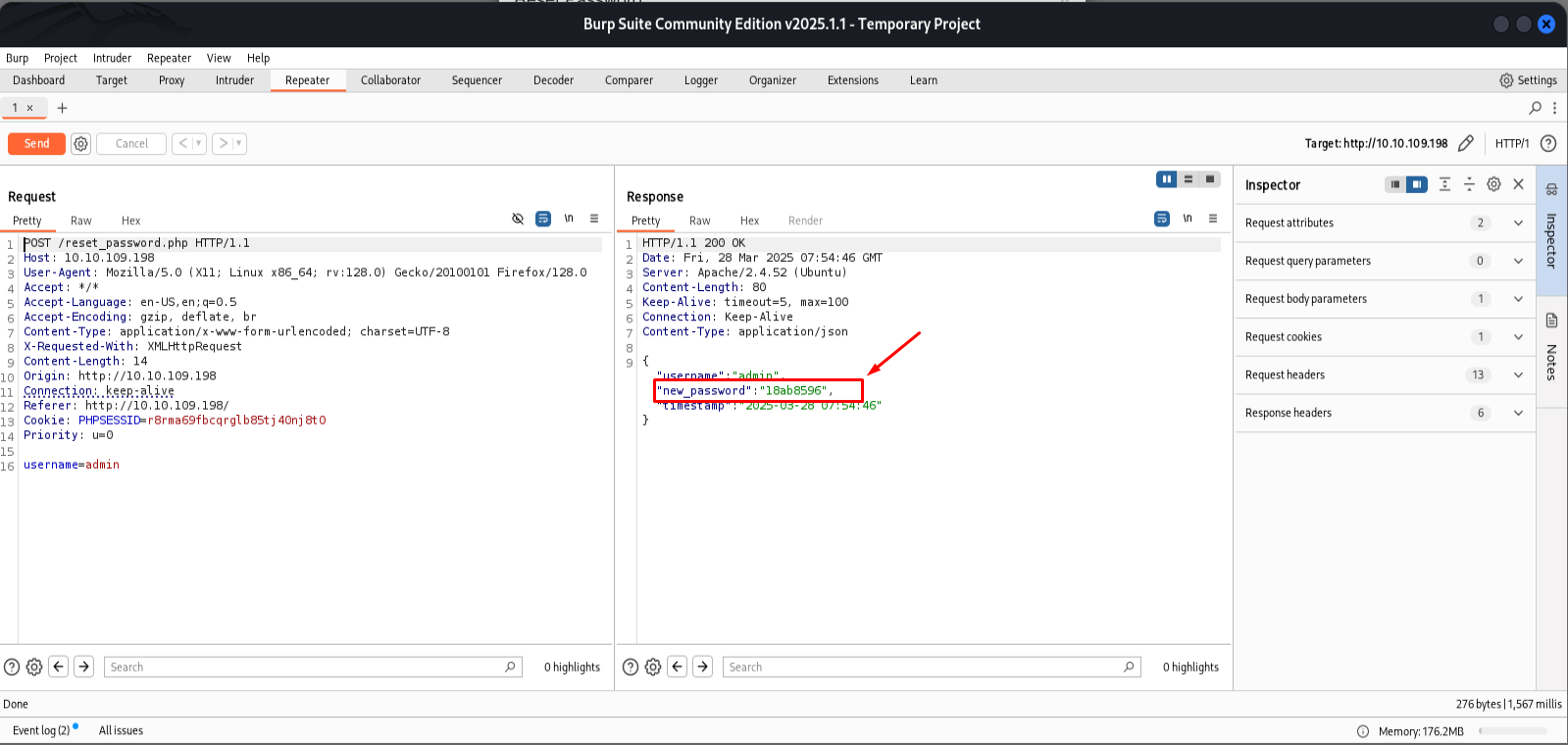Open HTTP/1 protocol selector

pos(1511,143)
